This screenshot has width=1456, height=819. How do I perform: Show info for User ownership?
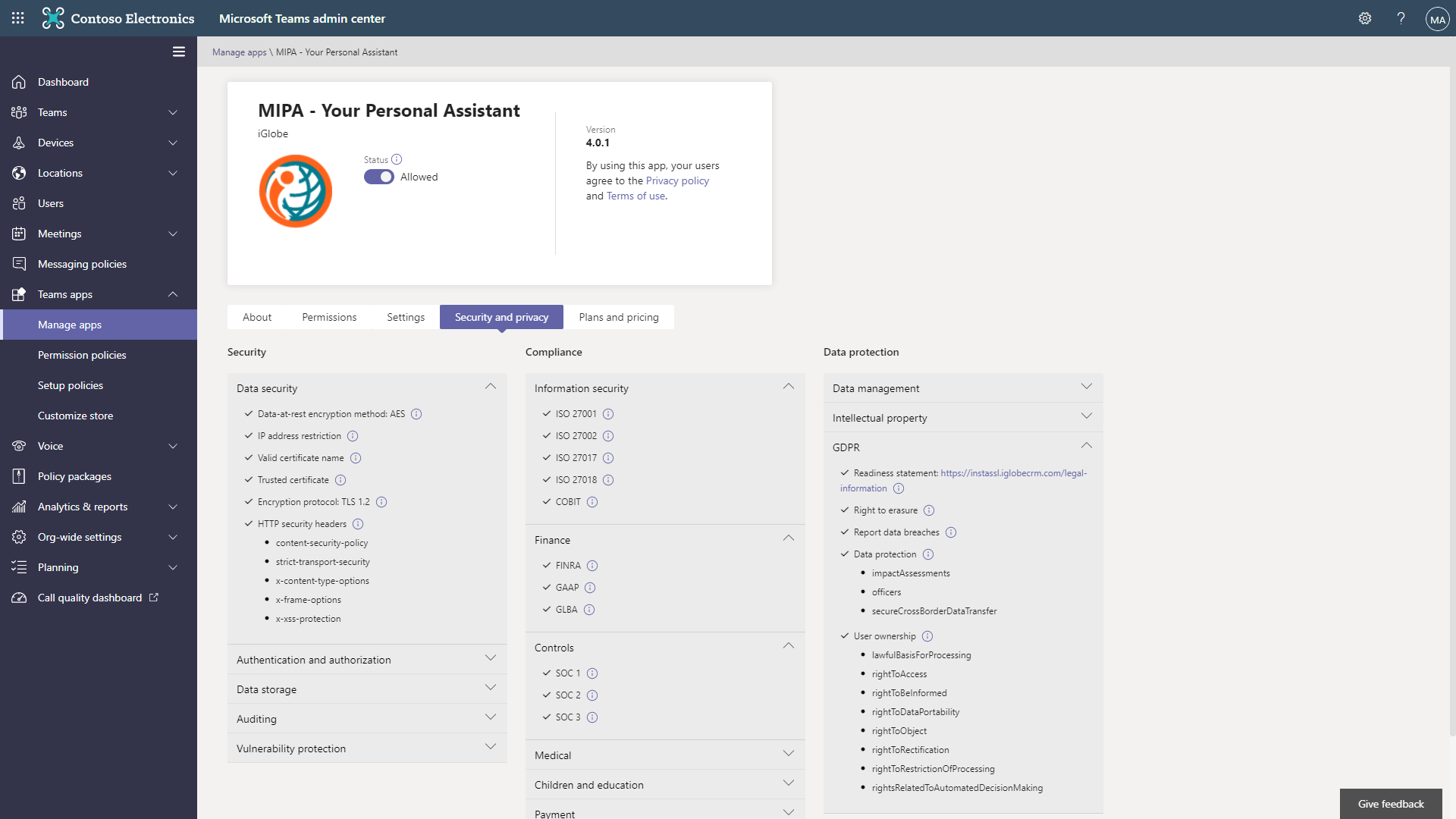927,636
